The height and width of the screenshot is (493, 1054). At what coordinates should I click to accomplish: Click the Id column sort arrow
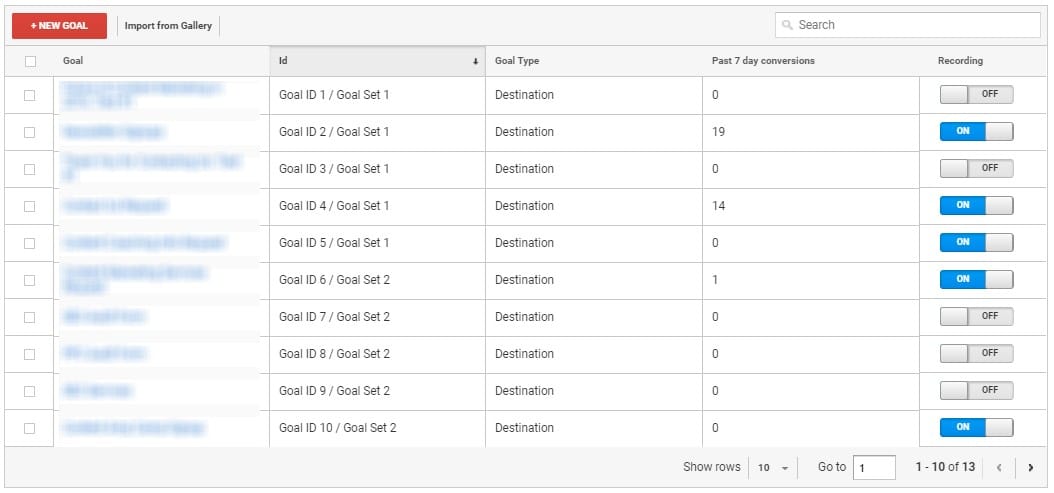click(475, 61)
